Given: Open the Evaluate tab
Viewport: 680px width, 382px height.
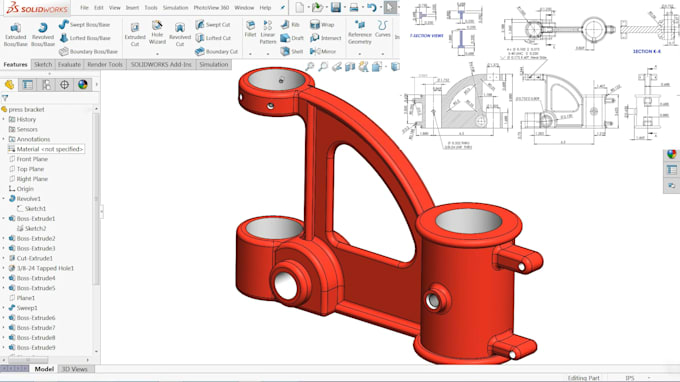Looking at the screenshot, I should pyautogui.click(x=69, y=65).
